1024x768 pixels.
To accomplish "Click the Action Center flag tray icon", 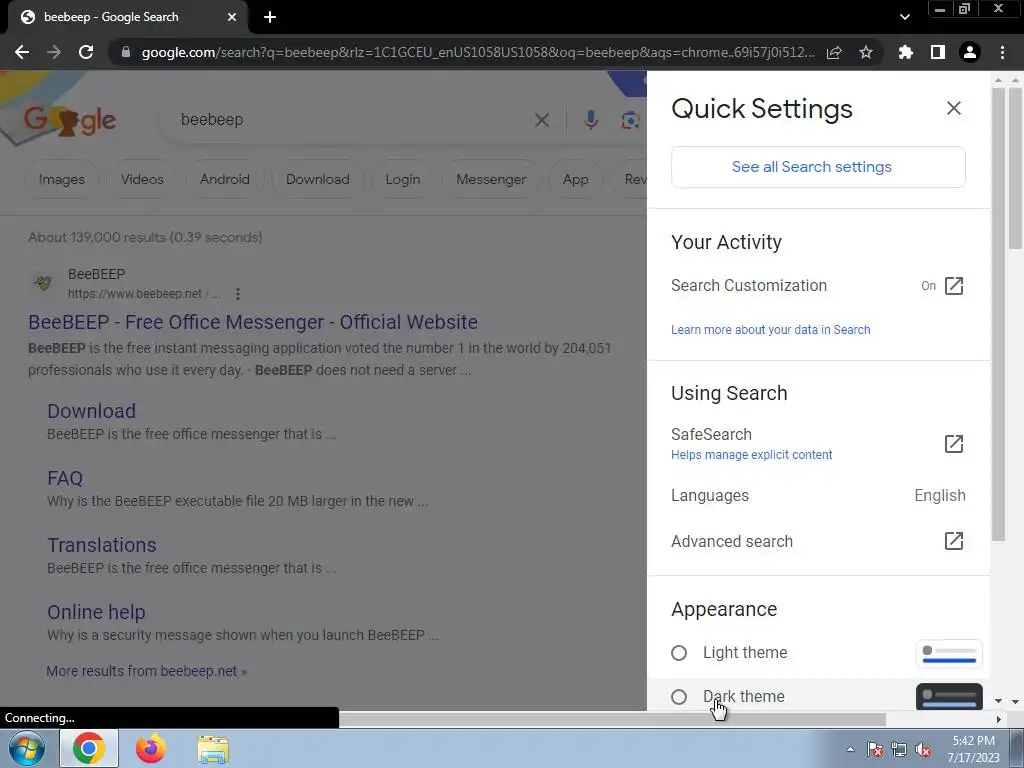I will coord(874,750).
